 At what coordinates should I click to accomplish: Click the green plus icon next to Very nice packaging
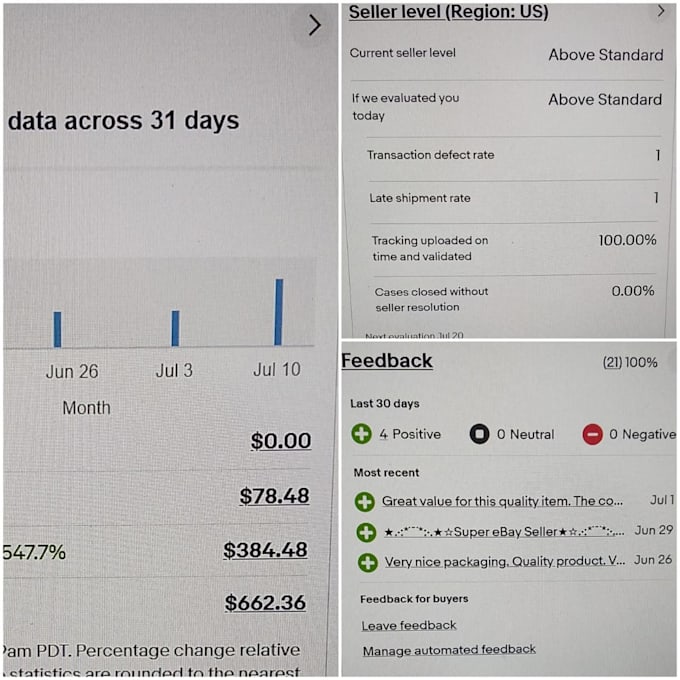coord(368,562)
